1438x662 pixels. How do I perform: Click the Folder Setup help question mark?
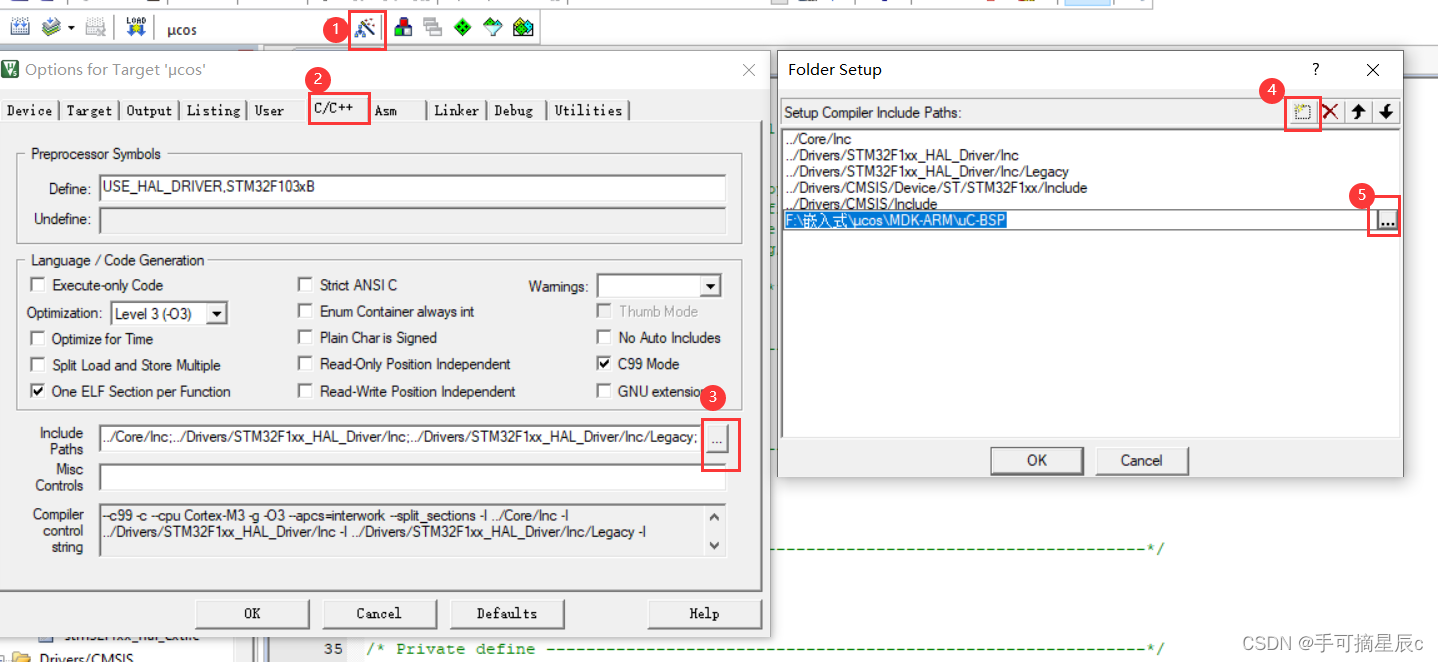pyautogui.click(x=1316, y=70)
